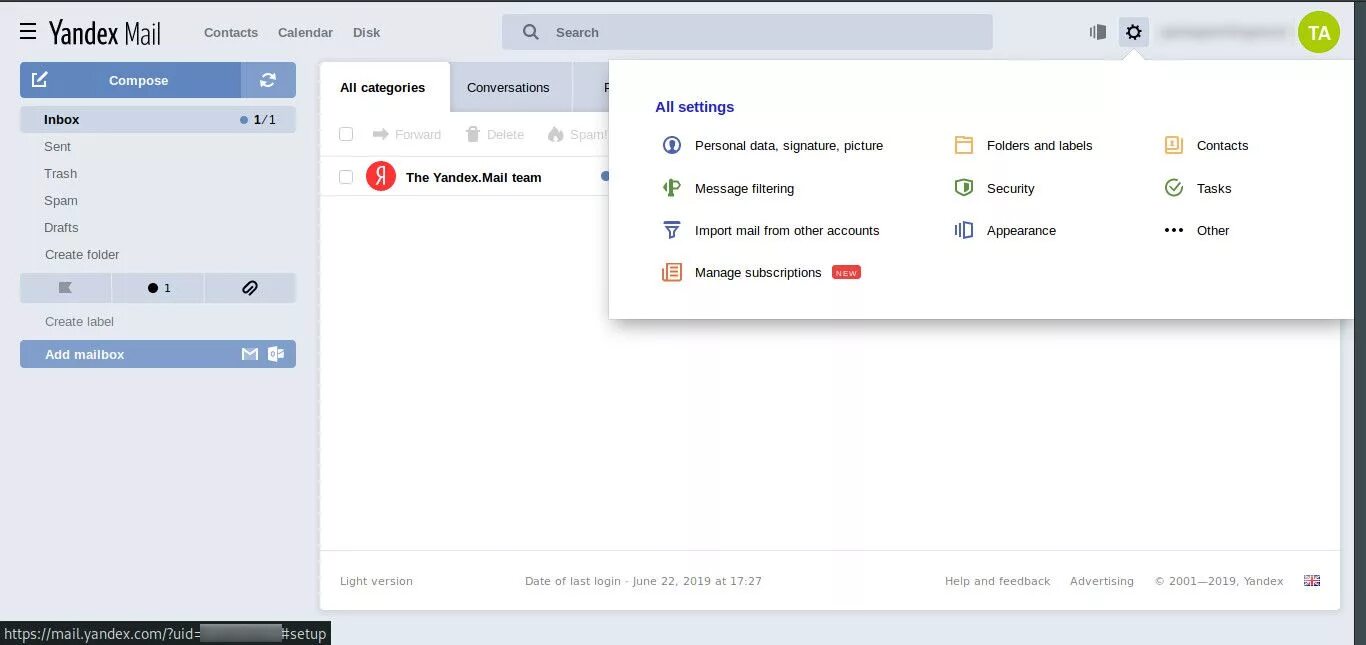This screenshot has height=645, width=1366.
Task: Click the Manage subscriptions icon
Action: click(x=672, y=272)
